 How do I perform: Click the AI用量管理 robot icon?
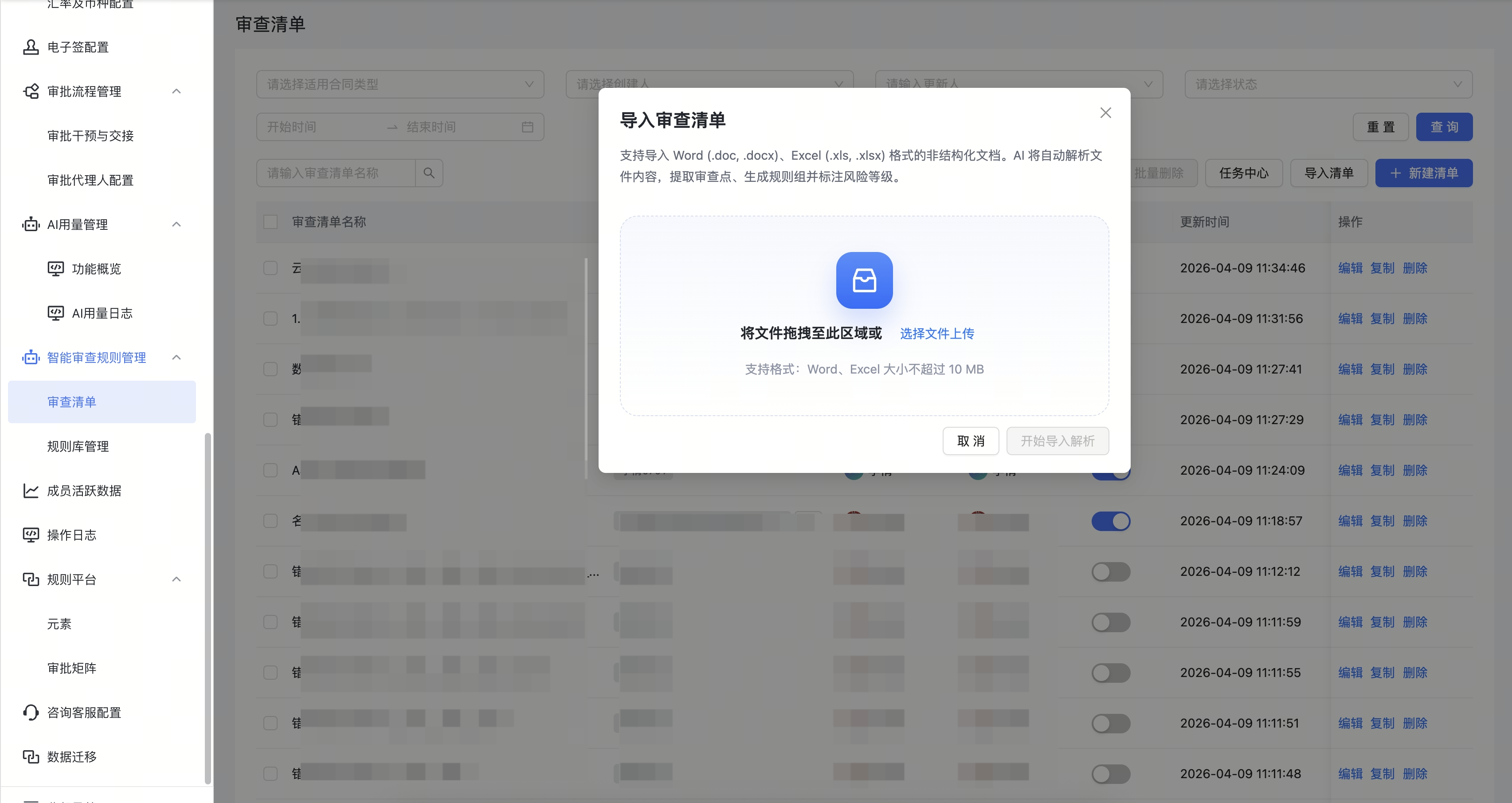click(x=31, y=224)
